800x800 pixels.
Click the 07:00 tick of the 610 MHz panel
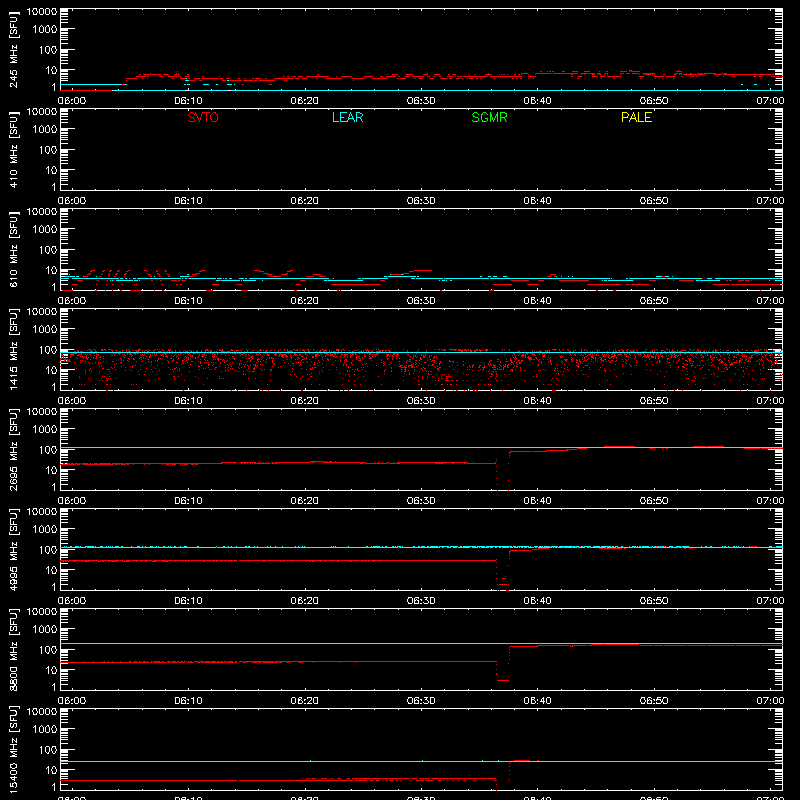pos(770,301)
